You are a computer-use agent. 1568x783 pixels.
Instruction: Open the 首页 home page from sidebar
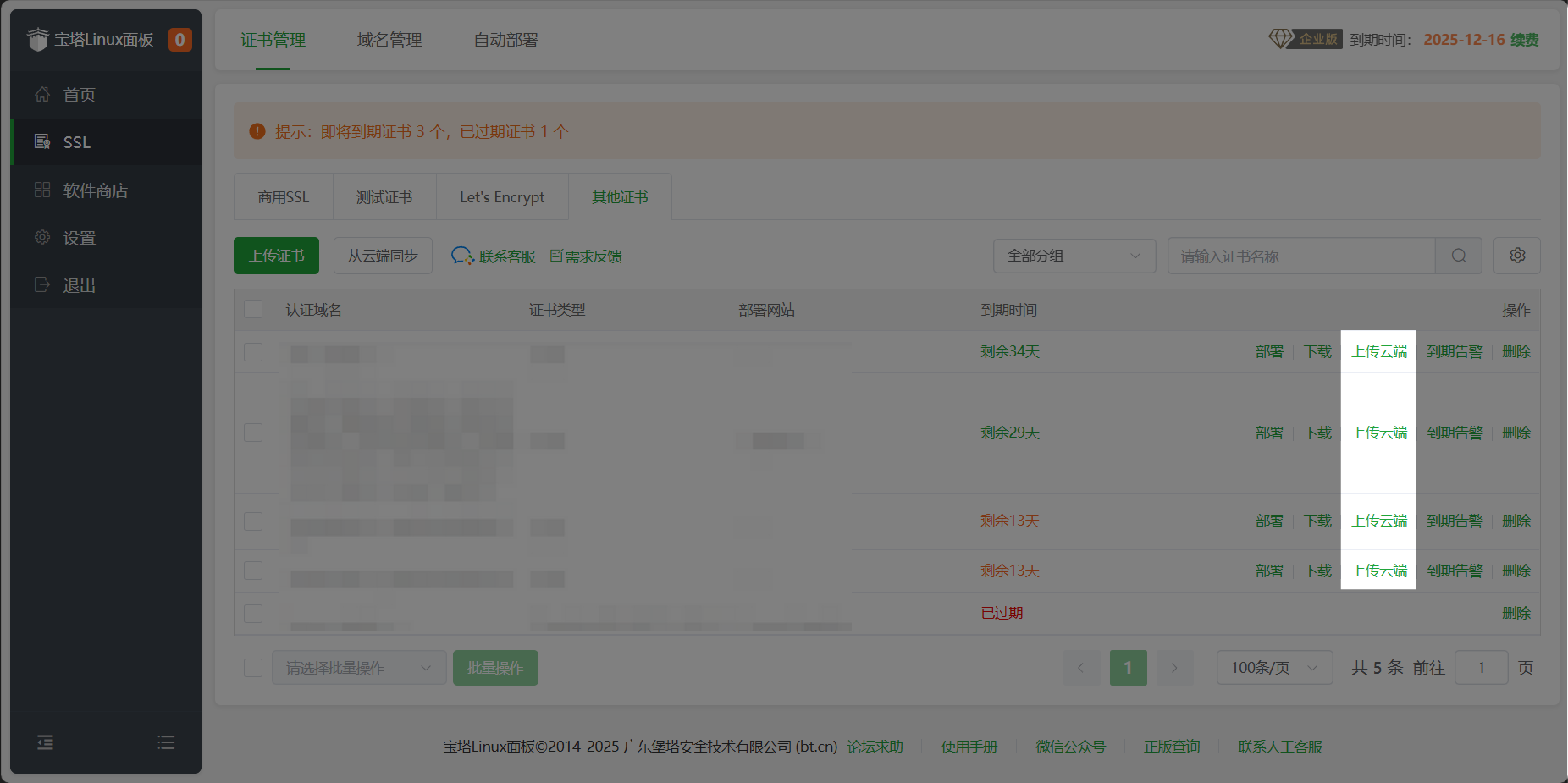[x=79, y=94]
